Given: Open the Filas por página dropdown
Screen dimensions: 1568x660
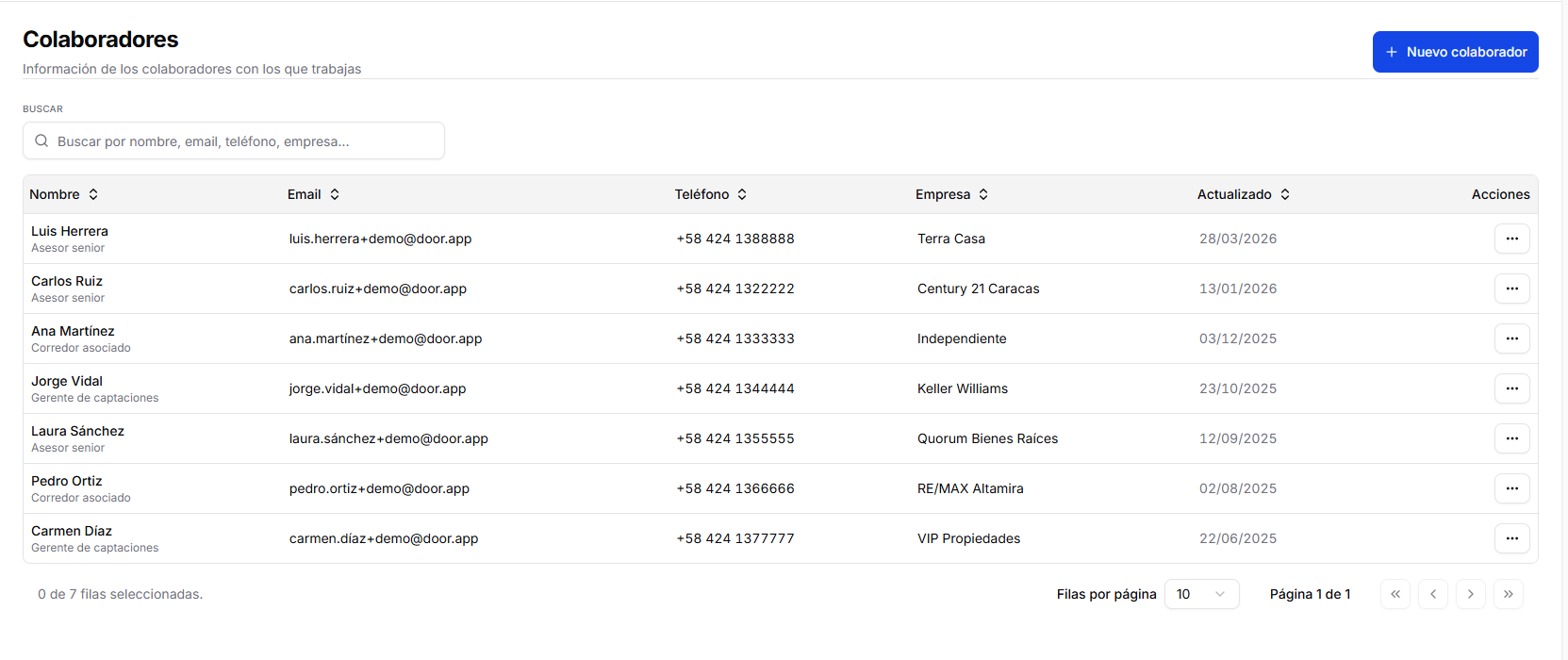Looking at the screenshot, I should [x=1201, y=594].
